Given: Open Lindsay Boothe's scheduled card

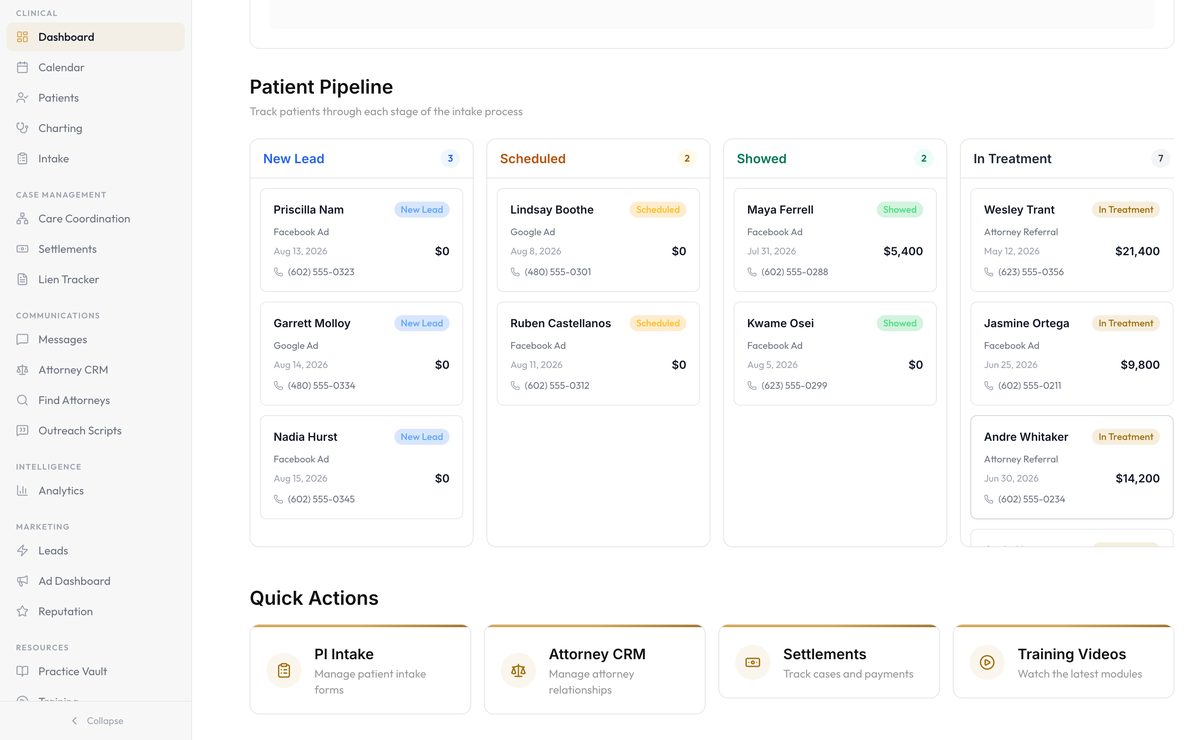Looking at the screenshot, I should 598,240.
